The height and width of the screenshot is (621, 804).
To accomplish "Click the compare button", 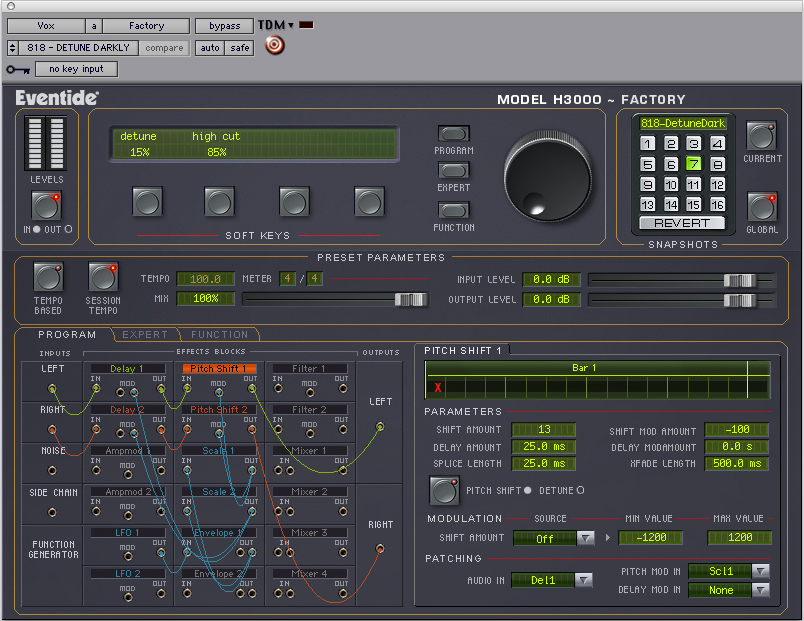I will pos(164,48).
